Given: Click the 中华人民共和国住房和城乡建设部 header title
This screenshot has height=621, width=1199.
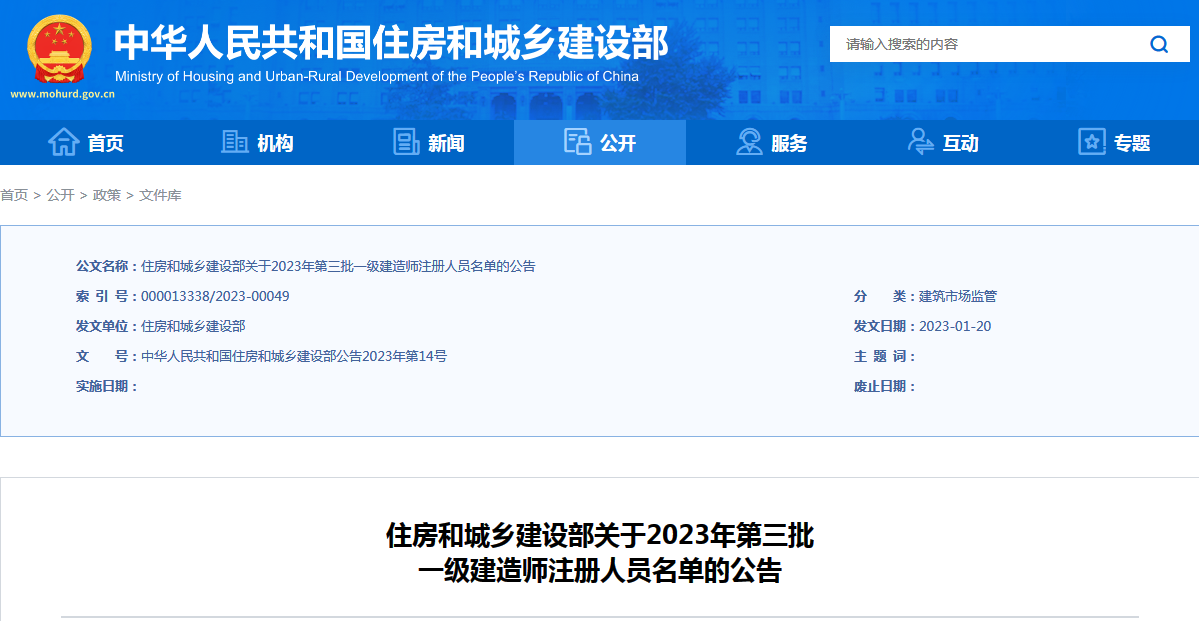Looking at the screenshot, I should tap(392, 43).
